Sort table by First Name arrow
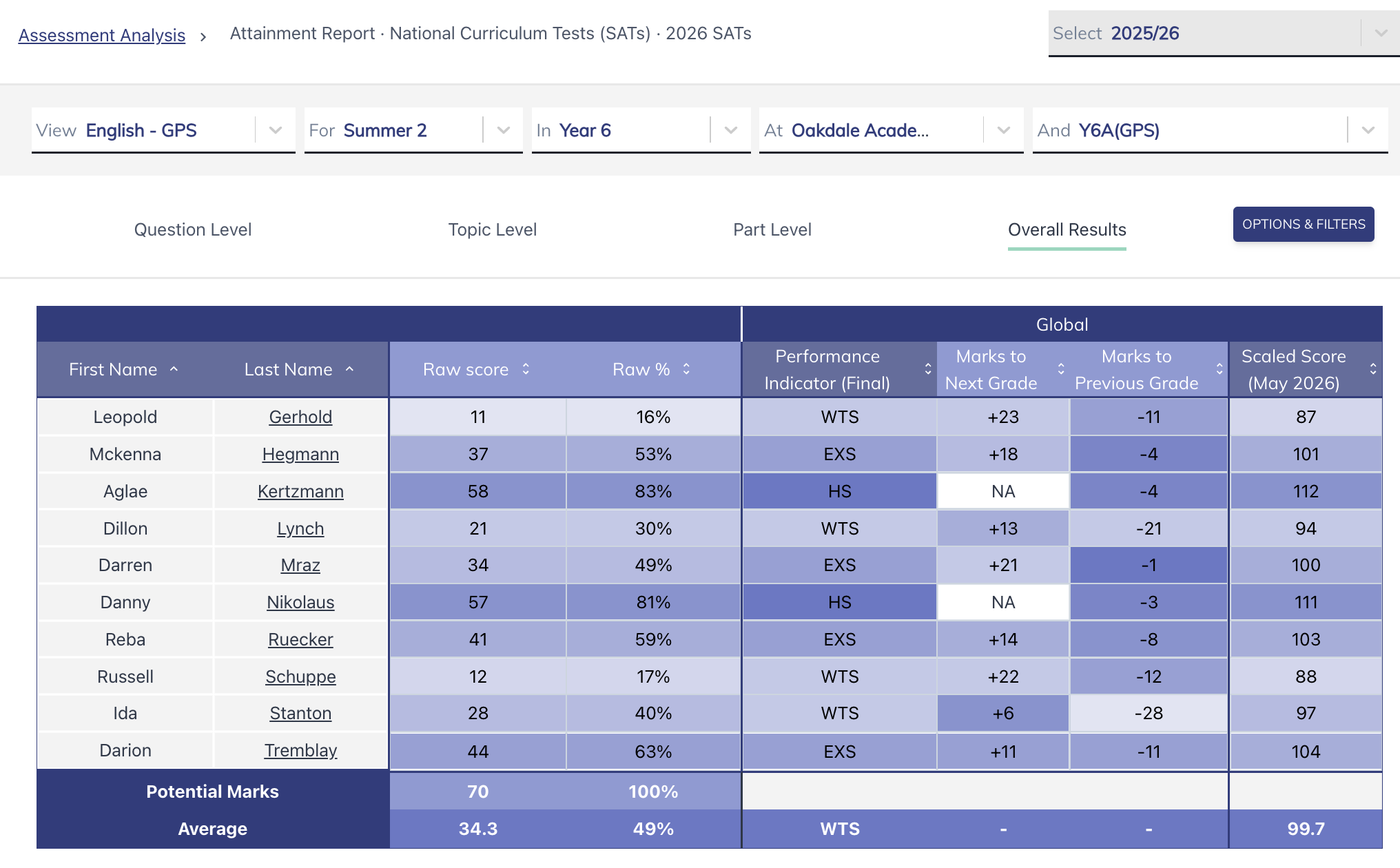Screen dimensions: 1400x868 tap(174, 369)
